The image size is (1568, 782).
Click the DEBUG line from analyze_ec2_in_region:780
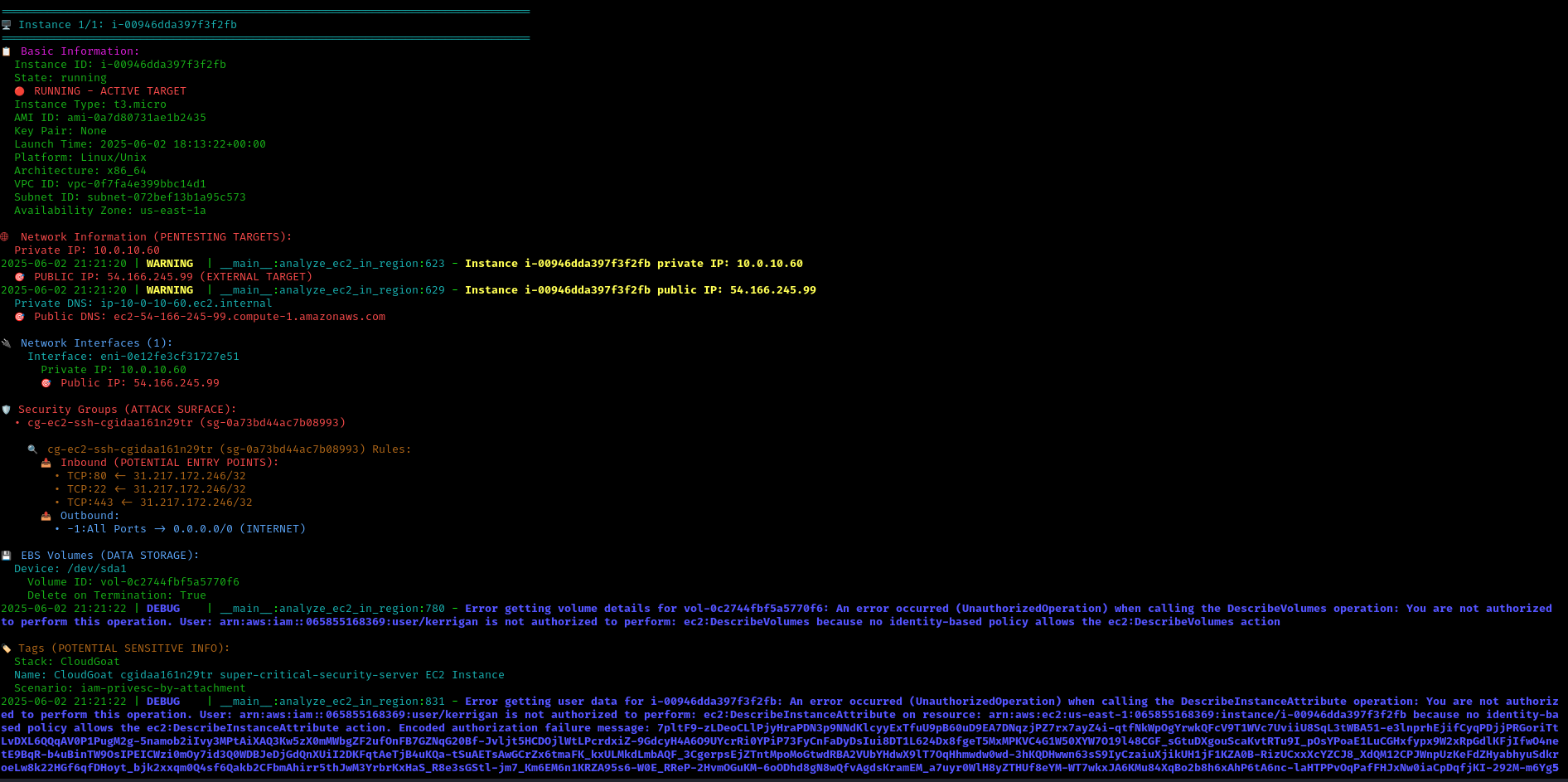click(777, 615)
